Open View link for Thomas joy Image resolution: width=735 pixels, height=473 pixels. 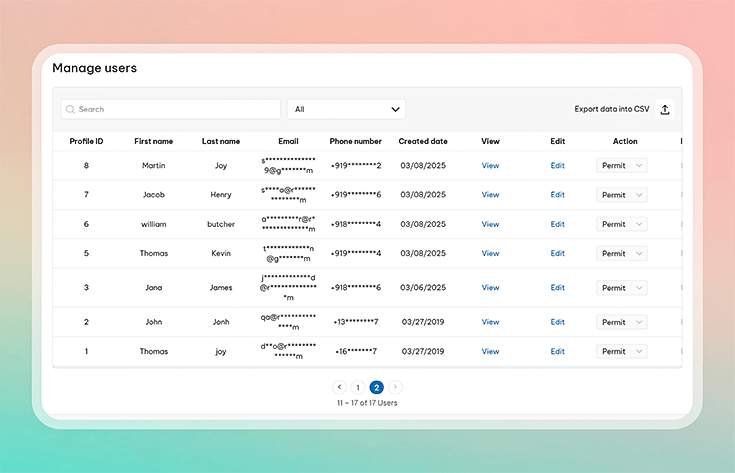[x=490, y=351]
